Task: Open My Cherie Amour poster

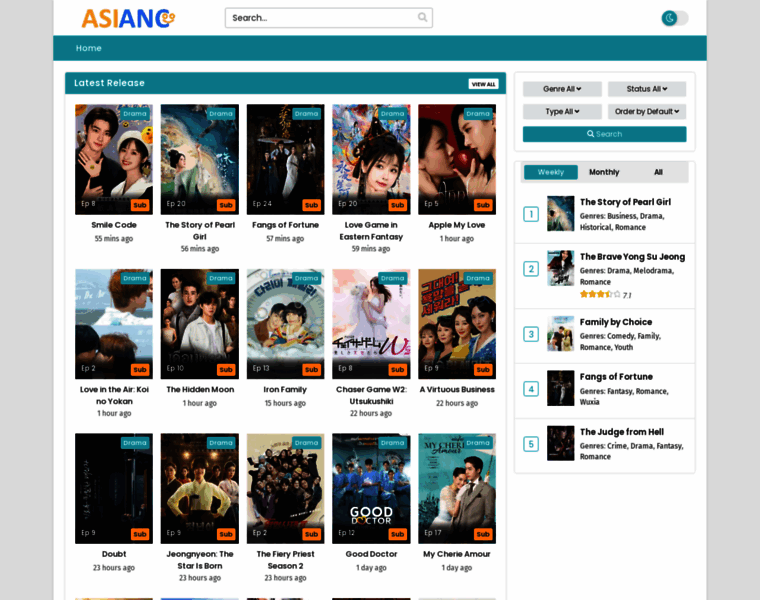Action: click(x=457, y=489)
